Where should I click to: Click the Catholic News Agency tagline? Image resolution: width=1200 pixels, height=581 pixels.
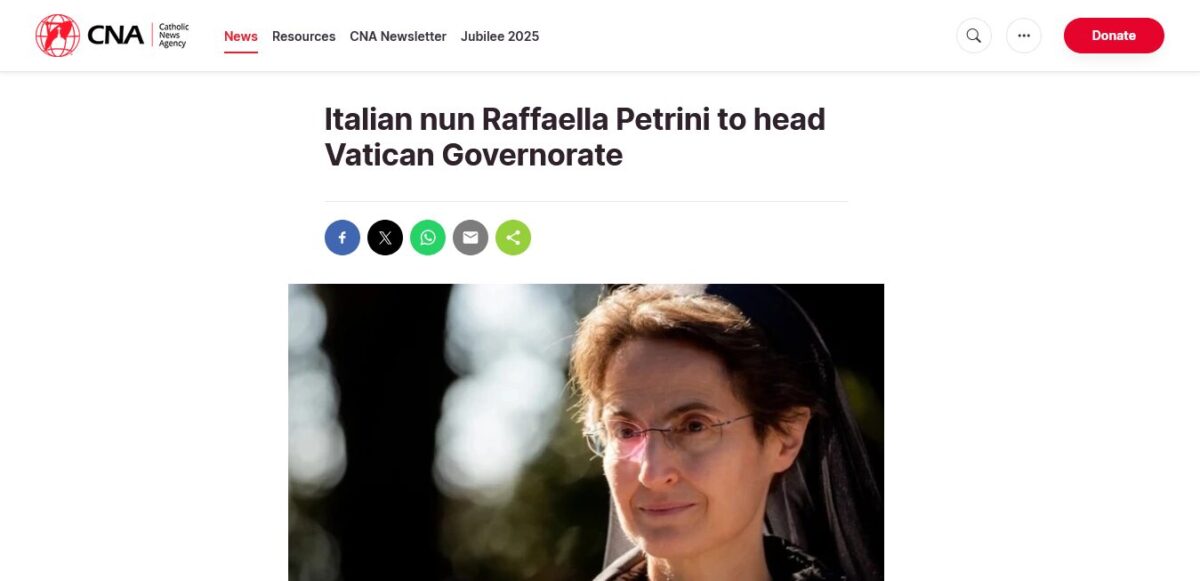tap(172, 36)
